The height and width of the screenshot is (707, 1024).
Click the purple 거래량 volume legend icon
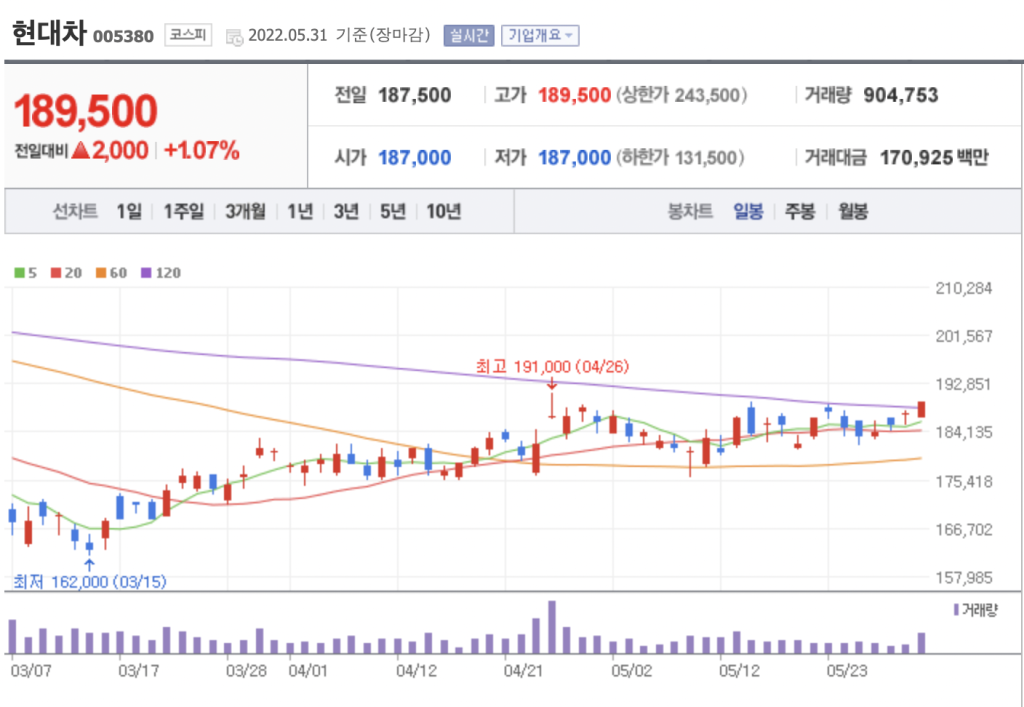955,608
